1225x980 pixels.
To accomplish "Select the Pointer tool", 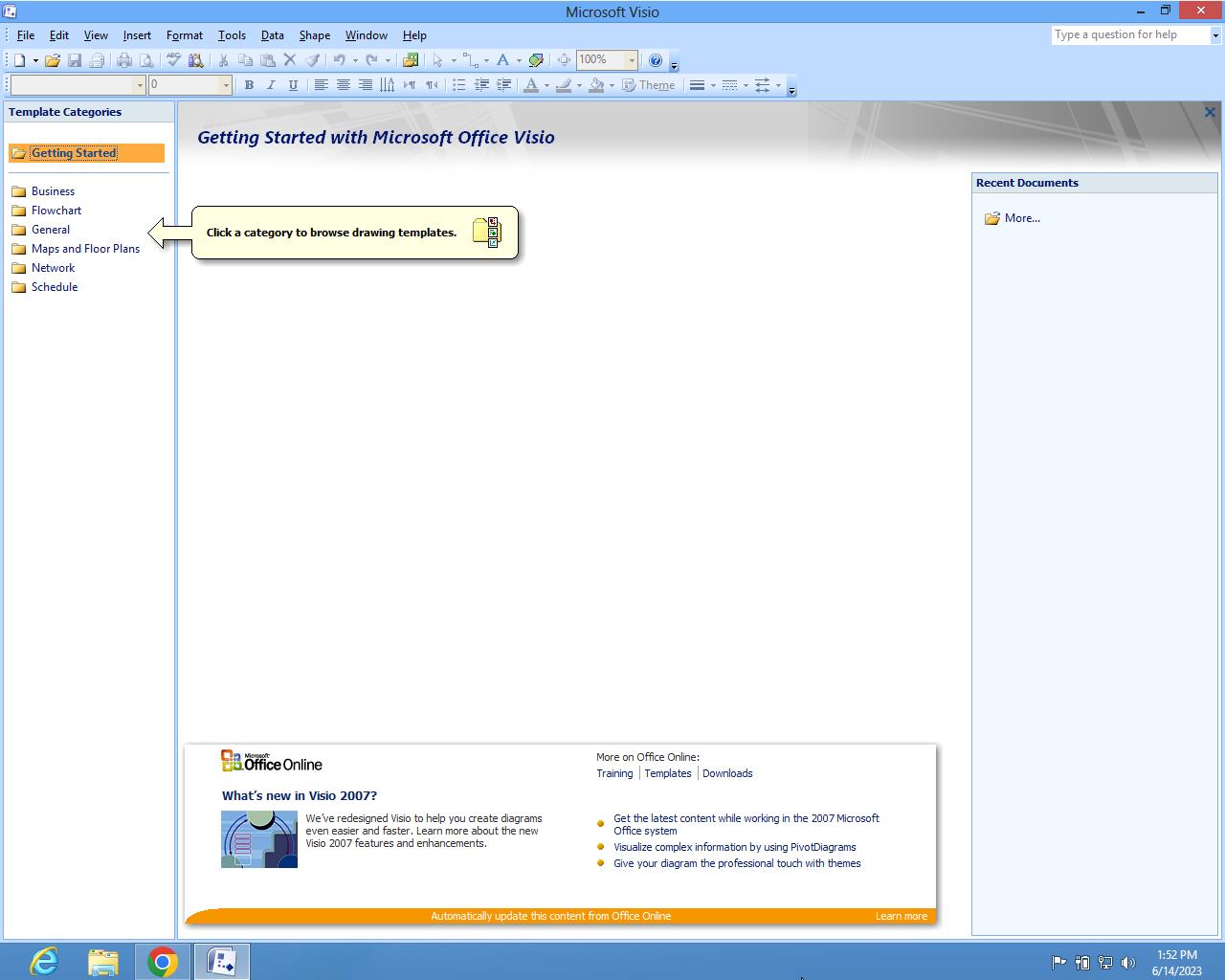I will click(x=438, y=60).
